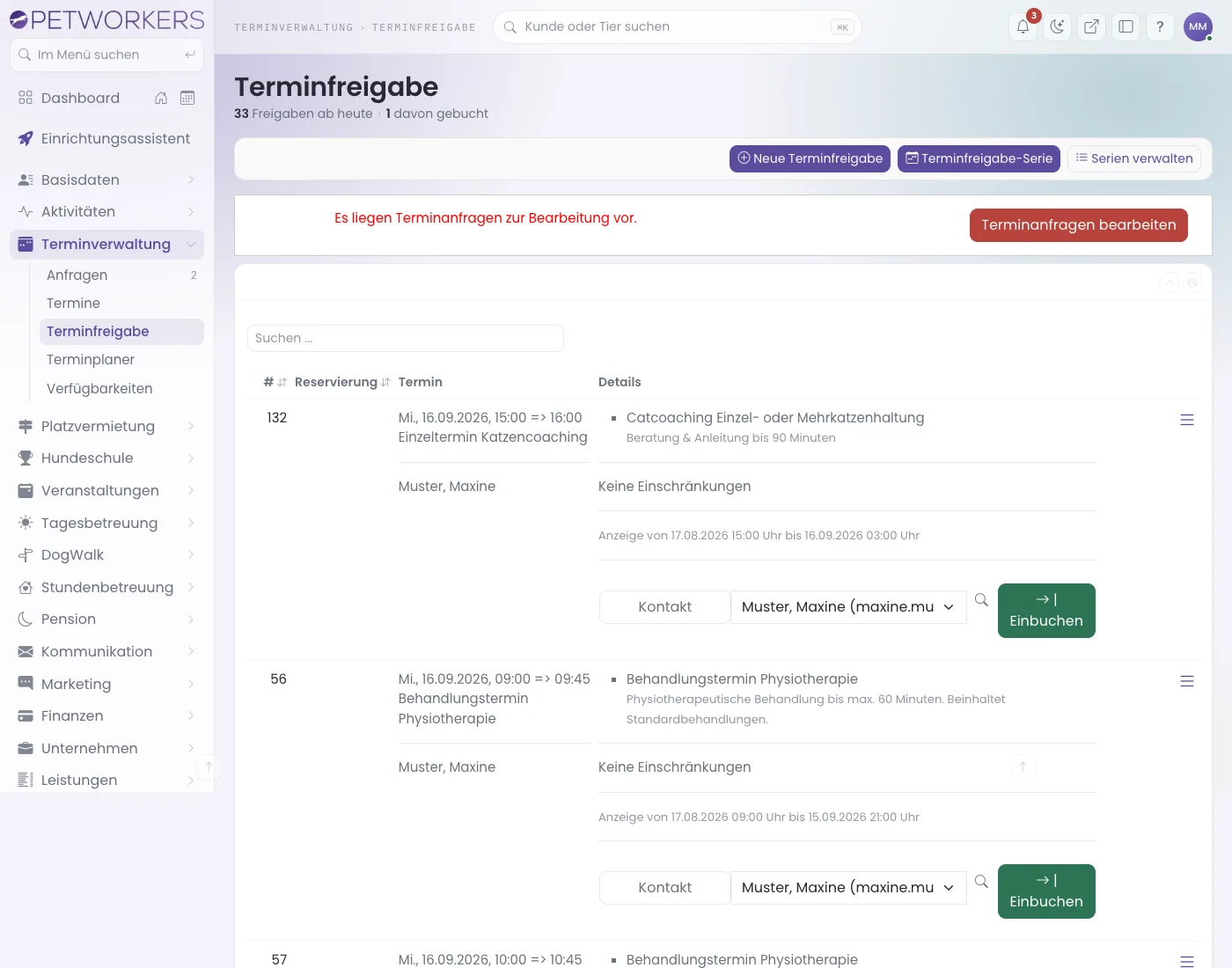Screen dimensions: 1232x968
Task: Expand the Finanzen menu section
Action: click(x=106, y=715)
